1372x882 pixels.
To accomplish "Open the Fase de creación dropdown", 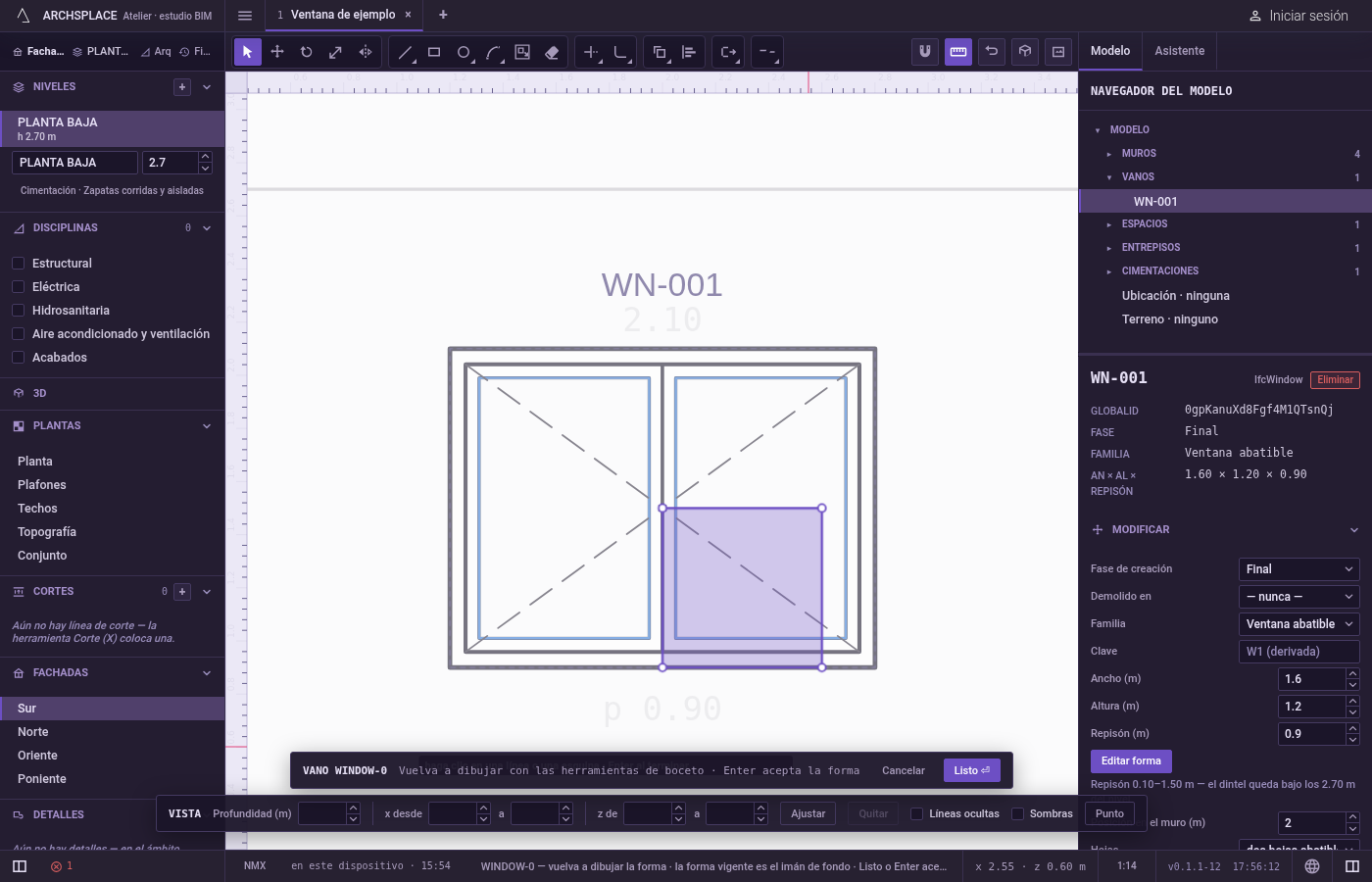I will click(x=1299, y=569).
